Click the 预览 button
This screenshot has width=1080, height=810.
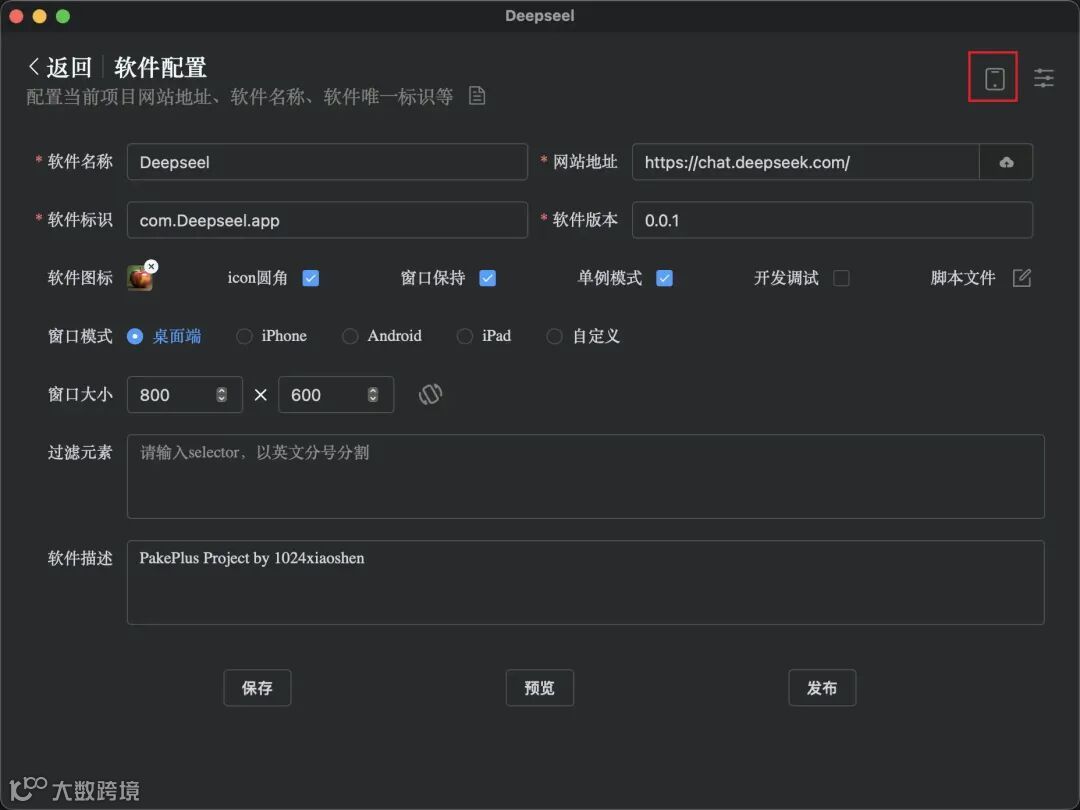point(539,687)
